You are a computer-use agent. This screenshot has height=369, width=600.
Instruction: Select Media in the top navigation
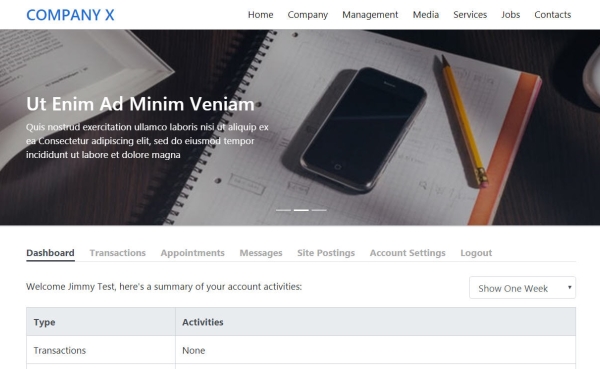tap(426, 15)
